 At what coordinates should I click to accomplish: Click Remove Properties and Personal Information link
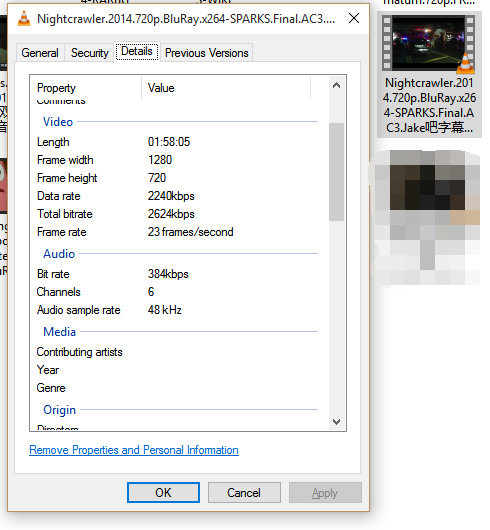134,450
